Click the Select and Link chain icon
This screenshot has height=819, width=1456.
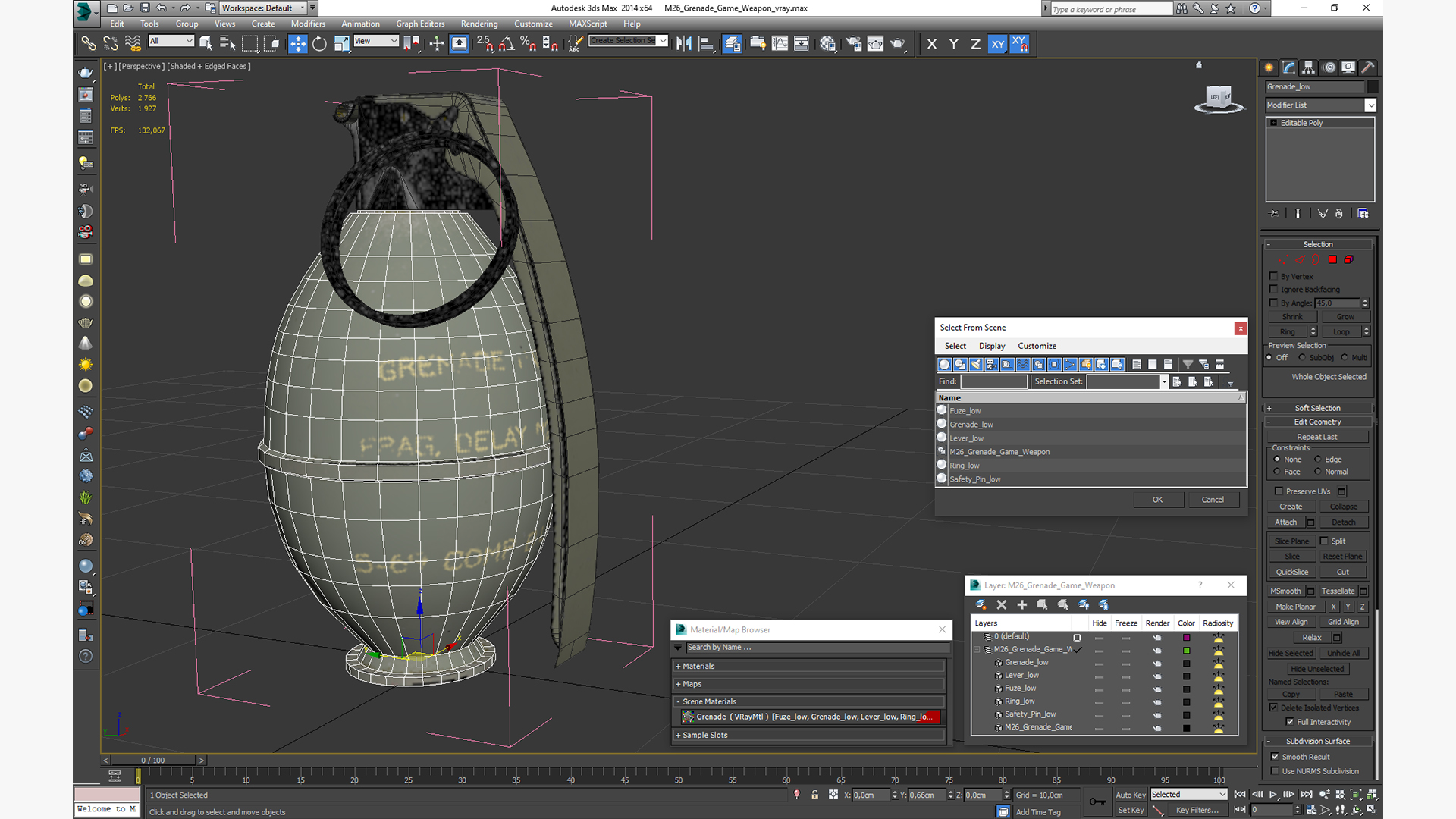click(88, 44)
